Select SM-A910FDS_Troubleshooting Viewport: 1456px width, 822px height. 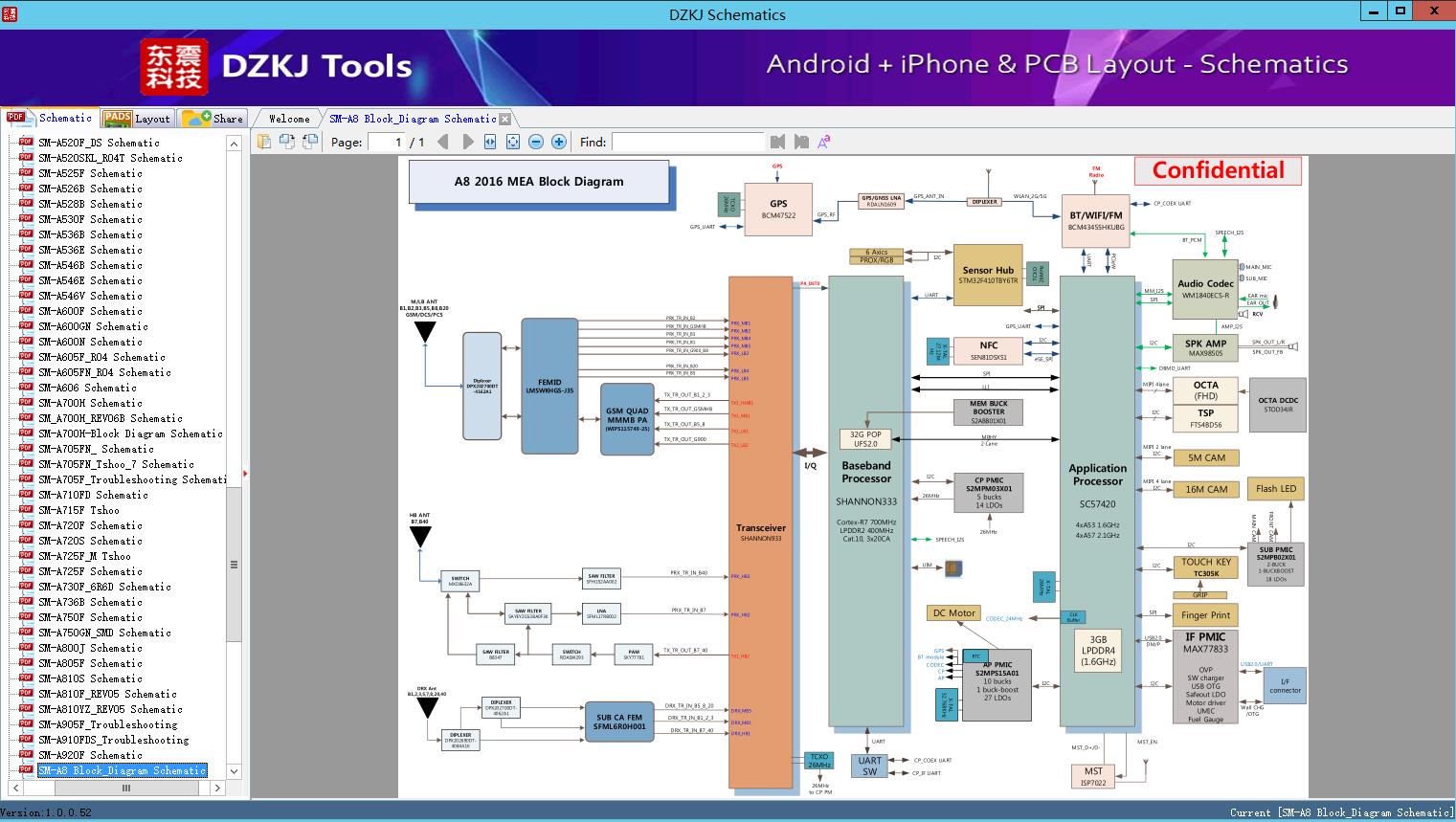113,740
